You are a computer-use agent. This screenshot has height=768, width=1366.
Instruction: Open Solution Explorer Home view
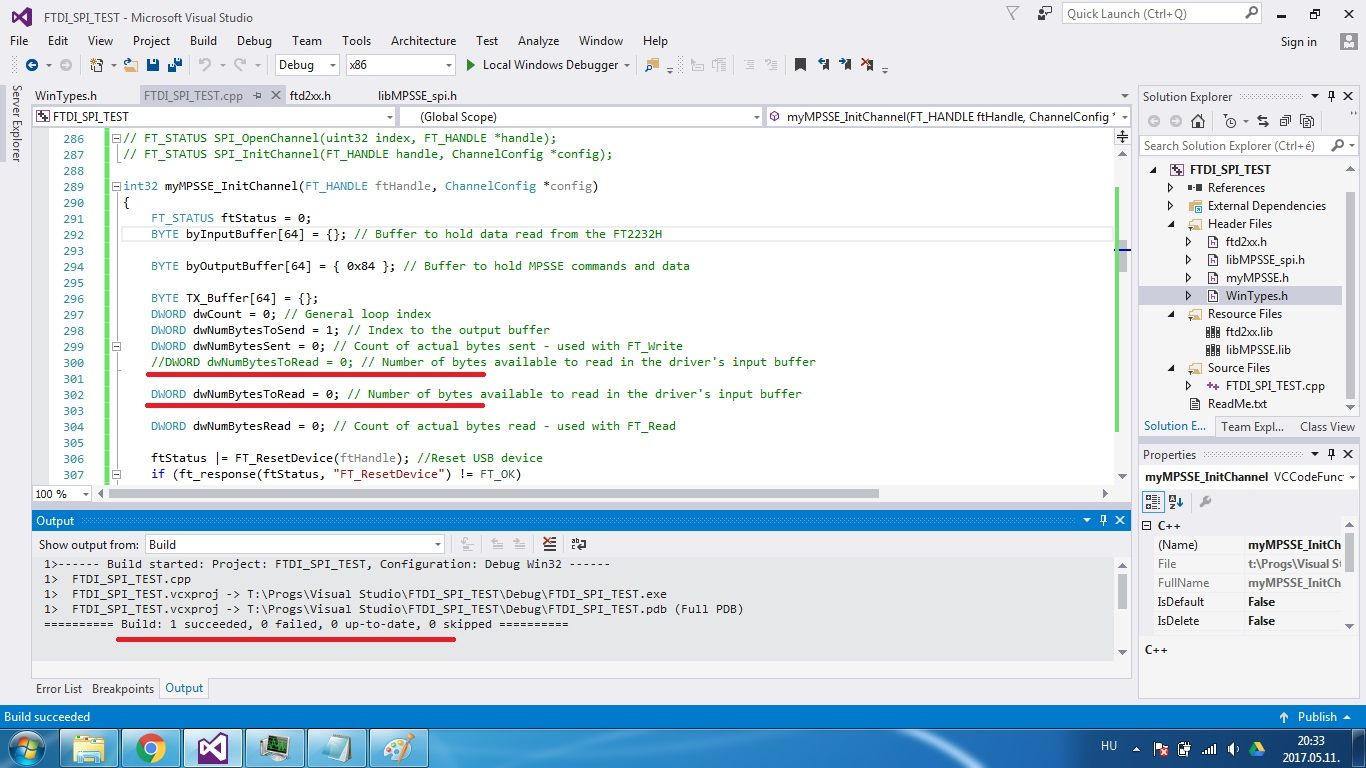pyautogui.click(x=1198, y=121)
